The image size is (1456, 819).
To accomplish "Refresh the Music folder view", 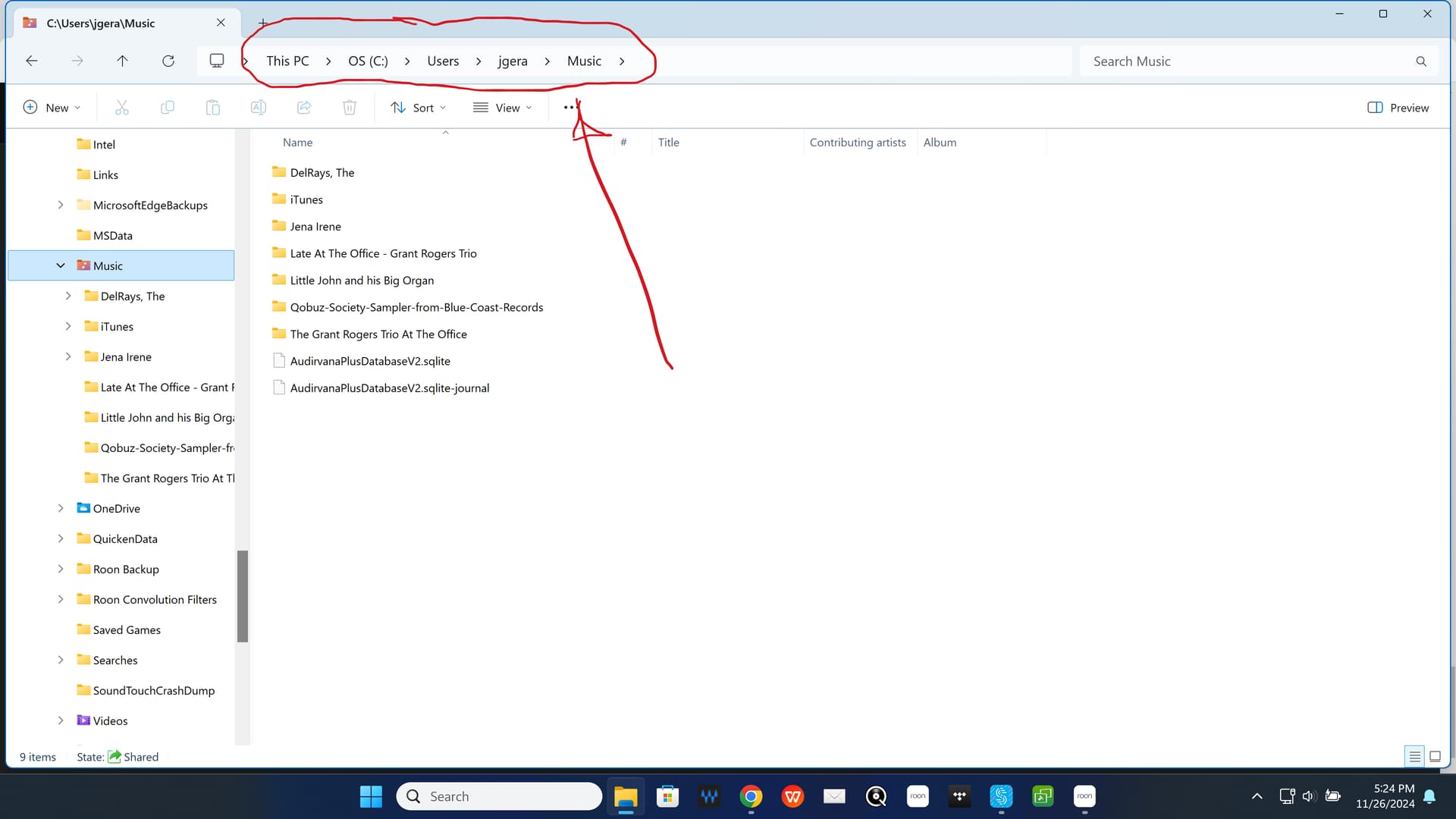I will [x=168, y=61].
